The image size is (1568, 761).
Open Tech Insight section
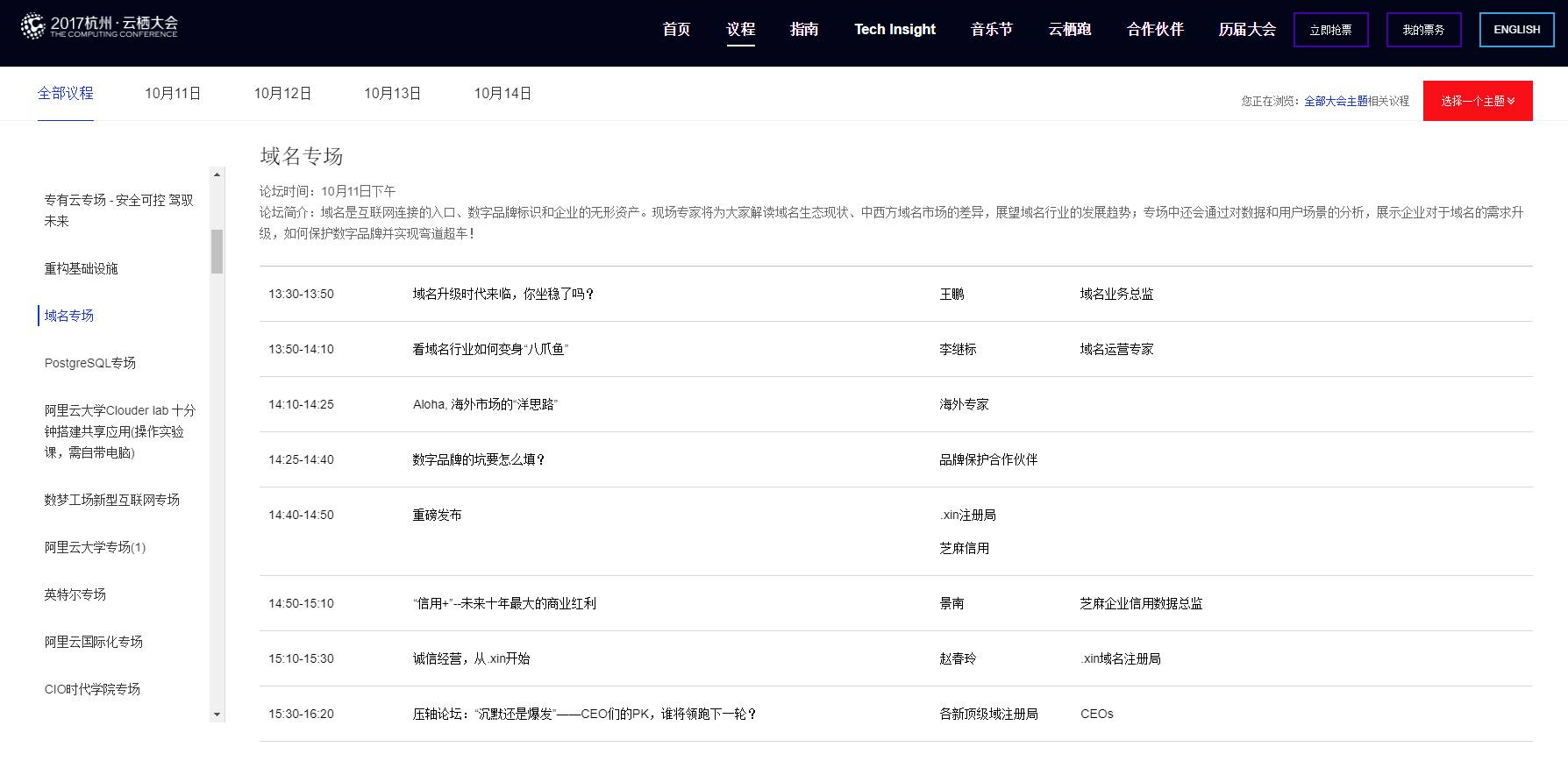coord(894,30)
